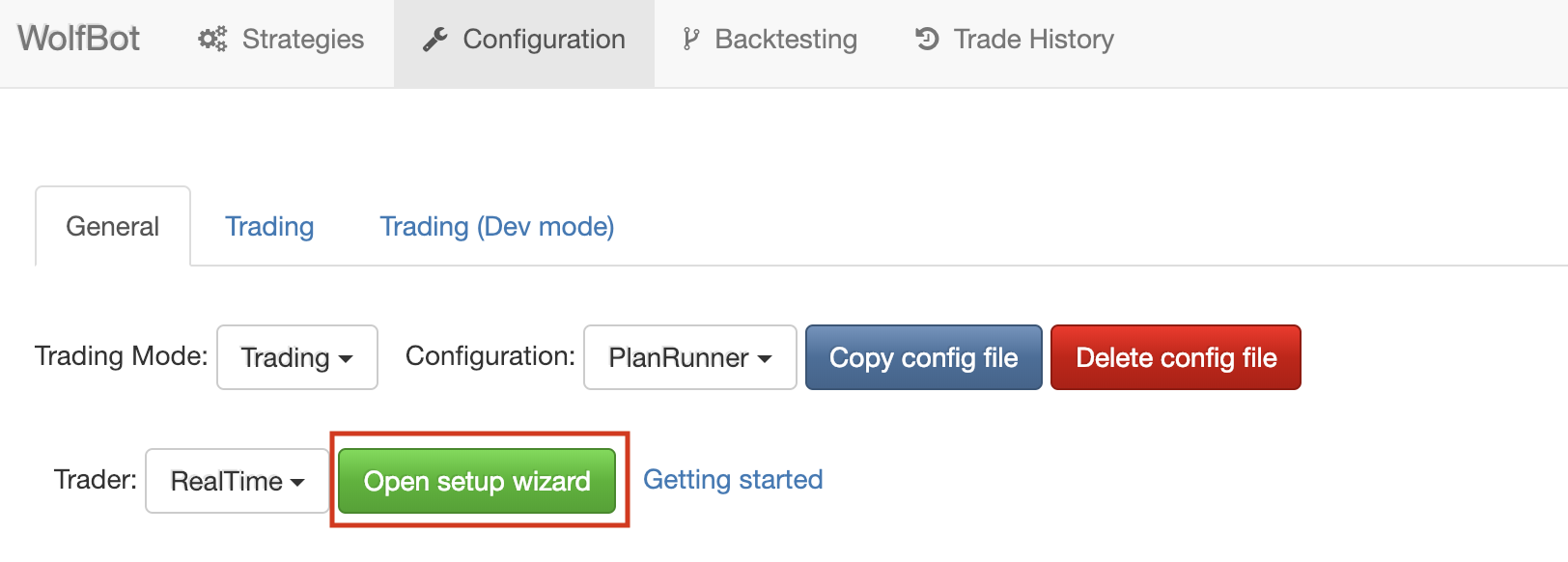
Task: Switch to the General tab
Action: [x=113, y=226]
